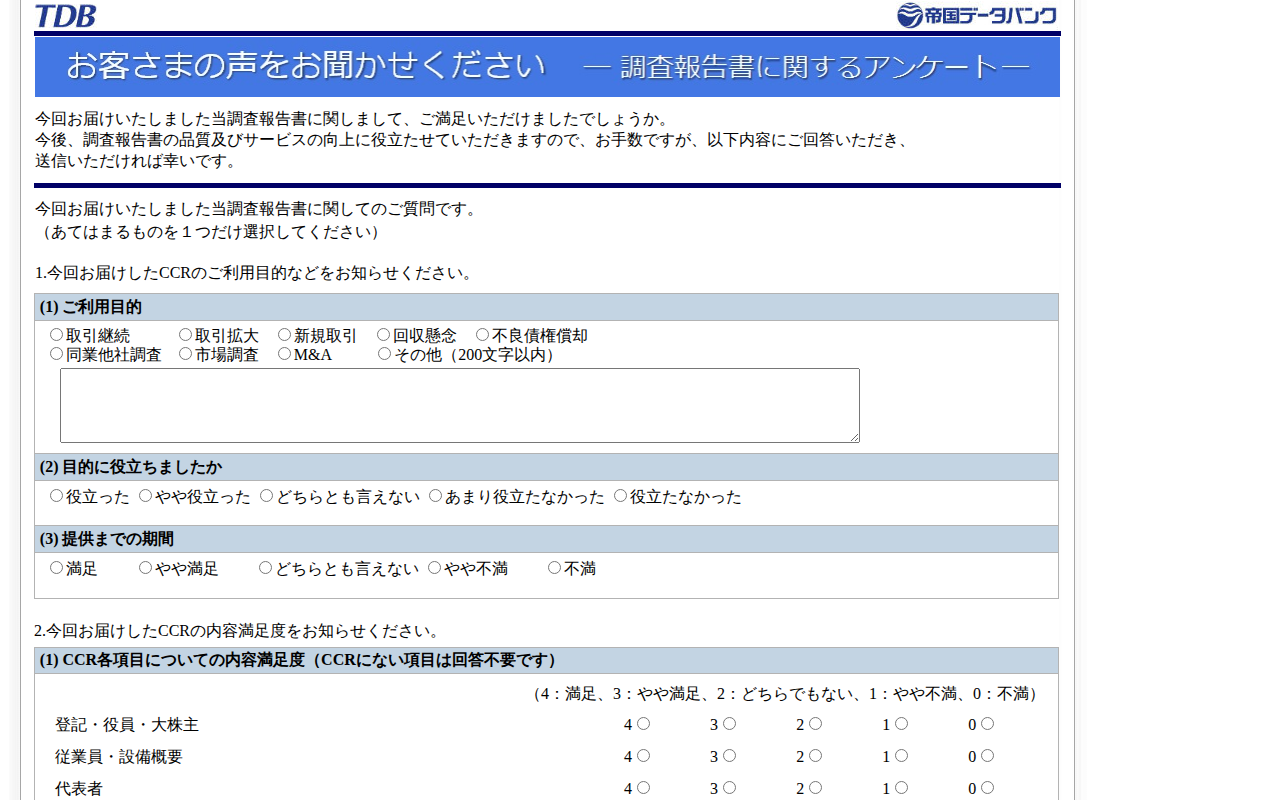Rate 代表者 as 0
Screen dimensions: 1280x800
pyautogui.click(x=987, y=787)
